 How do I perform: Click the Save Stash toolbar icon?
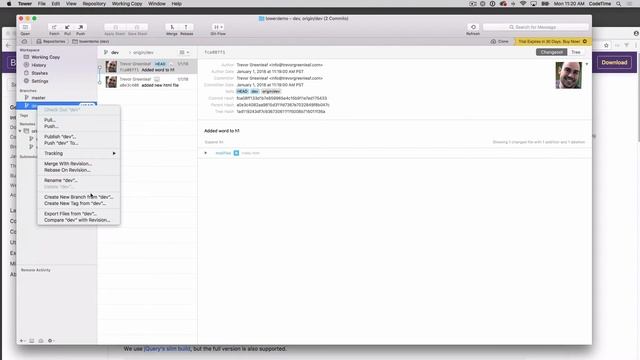(137, 27)
